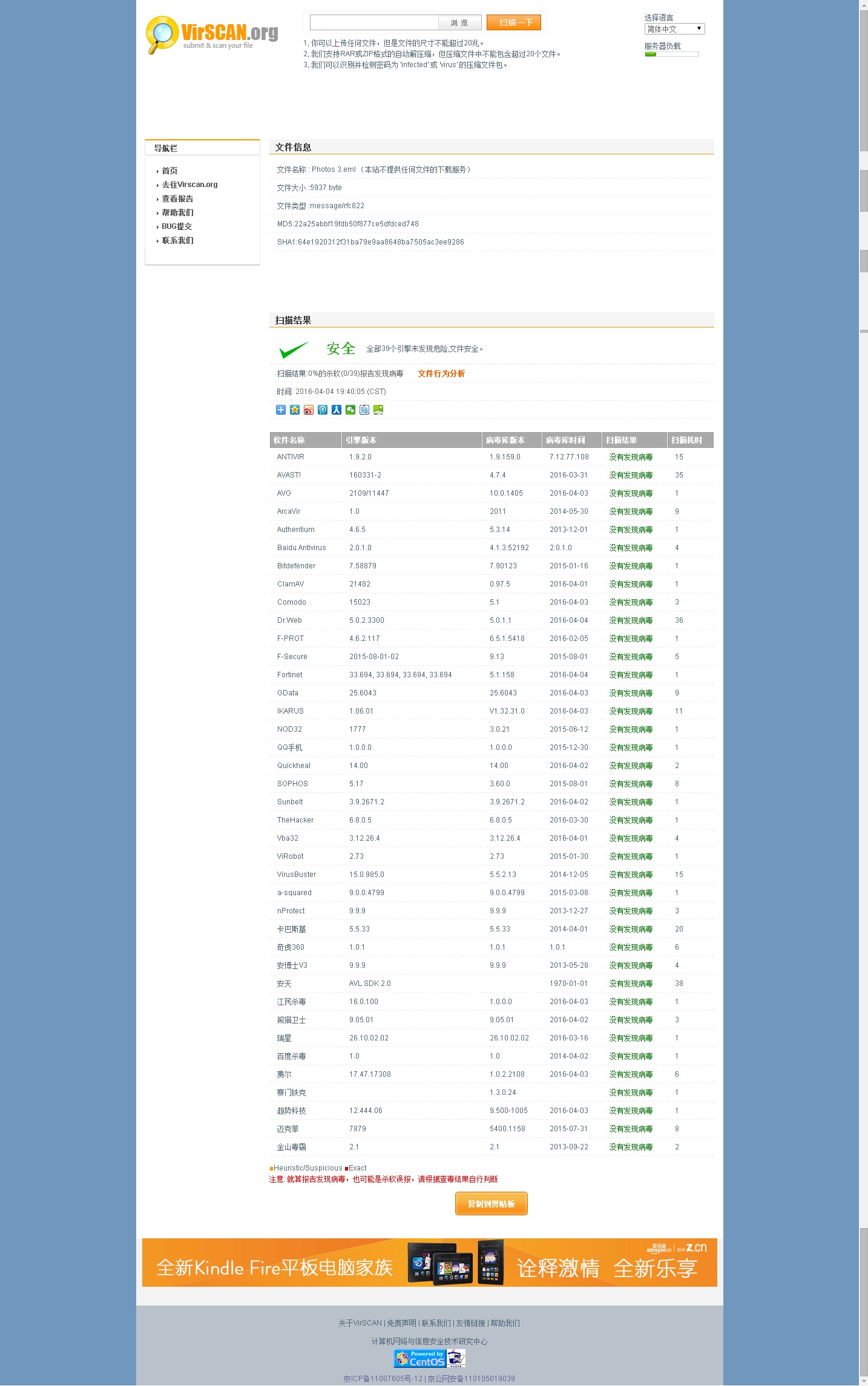Share via the green WeChat icon
Viewport: 868px width, 1386px height.
coord(350,410)
